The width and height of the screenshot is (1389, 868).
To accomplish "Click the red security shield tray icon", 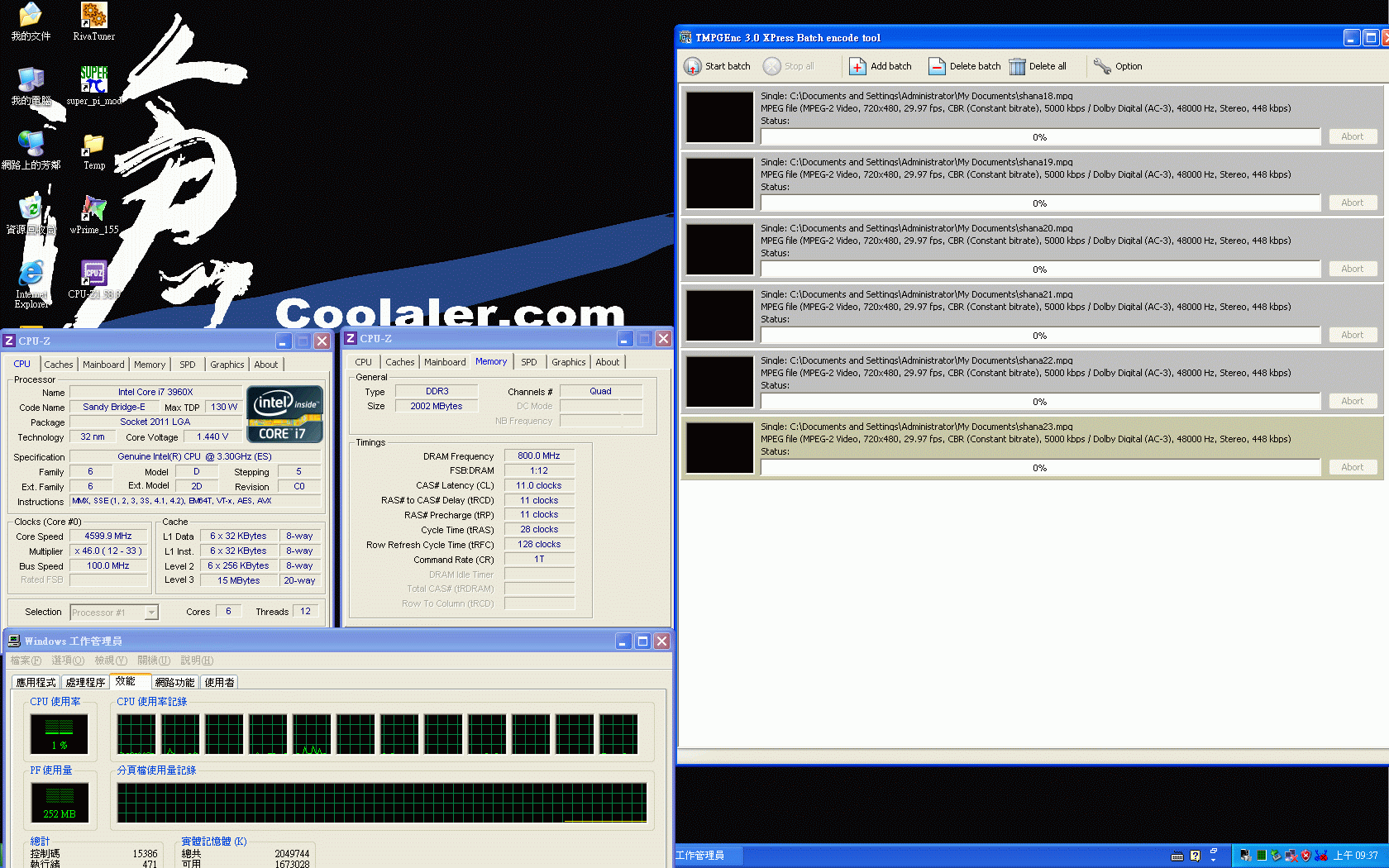I will [x=1305, y=856].
